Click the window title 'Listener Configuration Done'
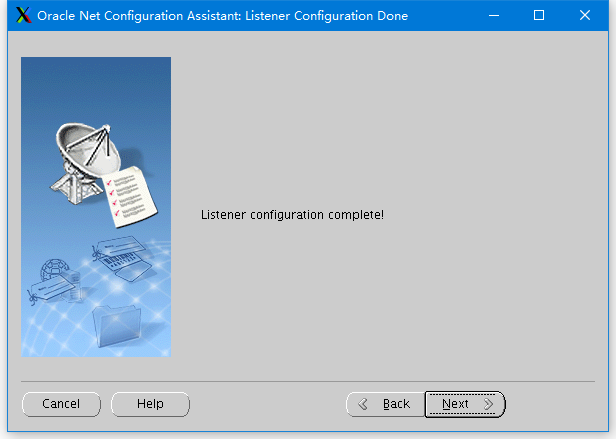616x439 pixels. click(326, 16)
